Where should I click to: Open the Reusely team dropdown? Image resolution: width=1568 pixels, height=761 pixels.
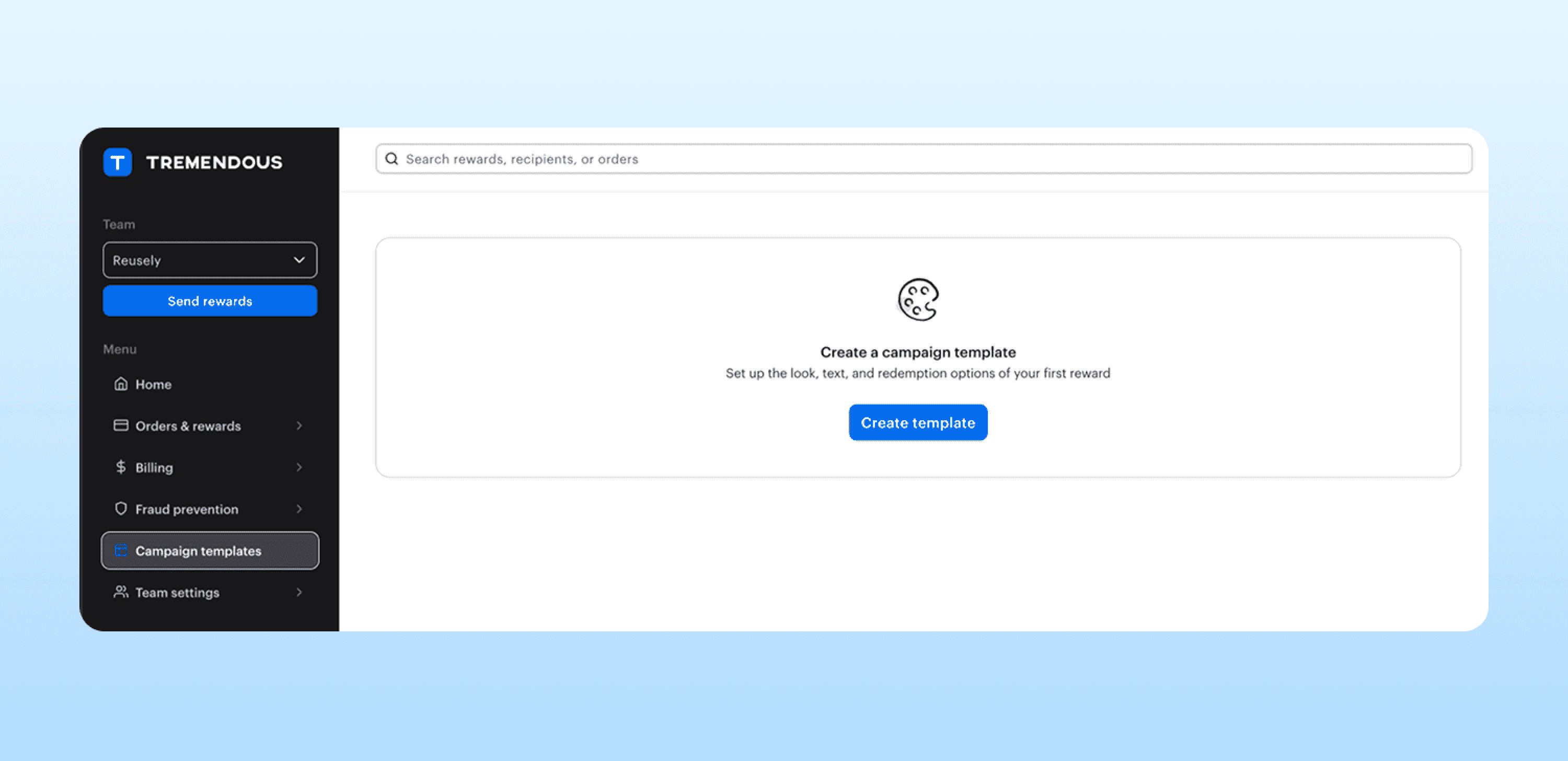210,260
